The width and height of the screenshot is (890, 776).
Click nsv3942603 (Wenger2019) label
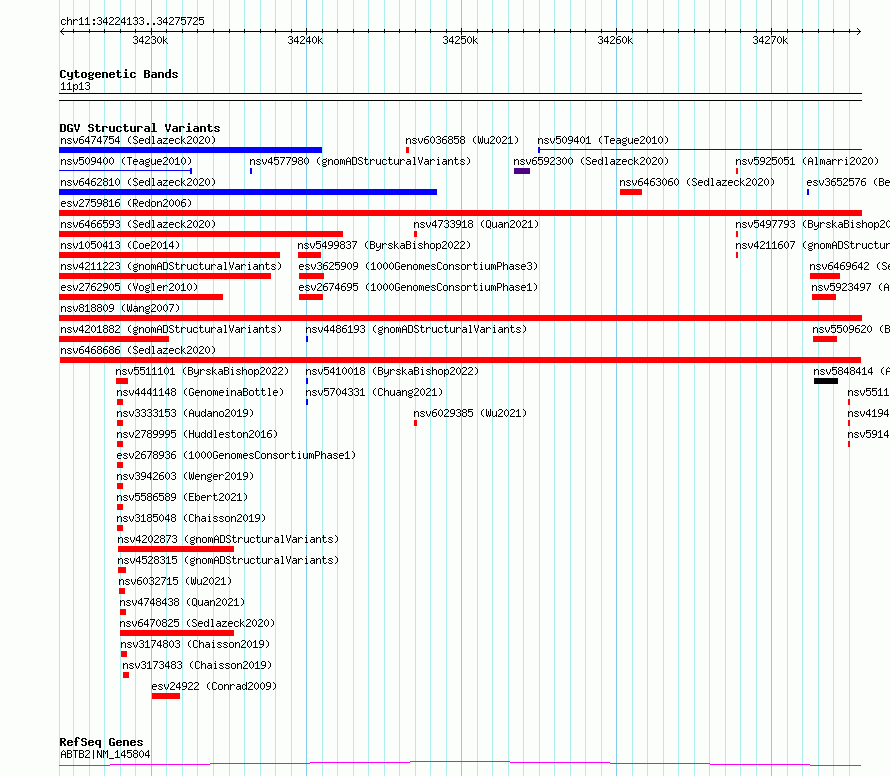point(185,476)
